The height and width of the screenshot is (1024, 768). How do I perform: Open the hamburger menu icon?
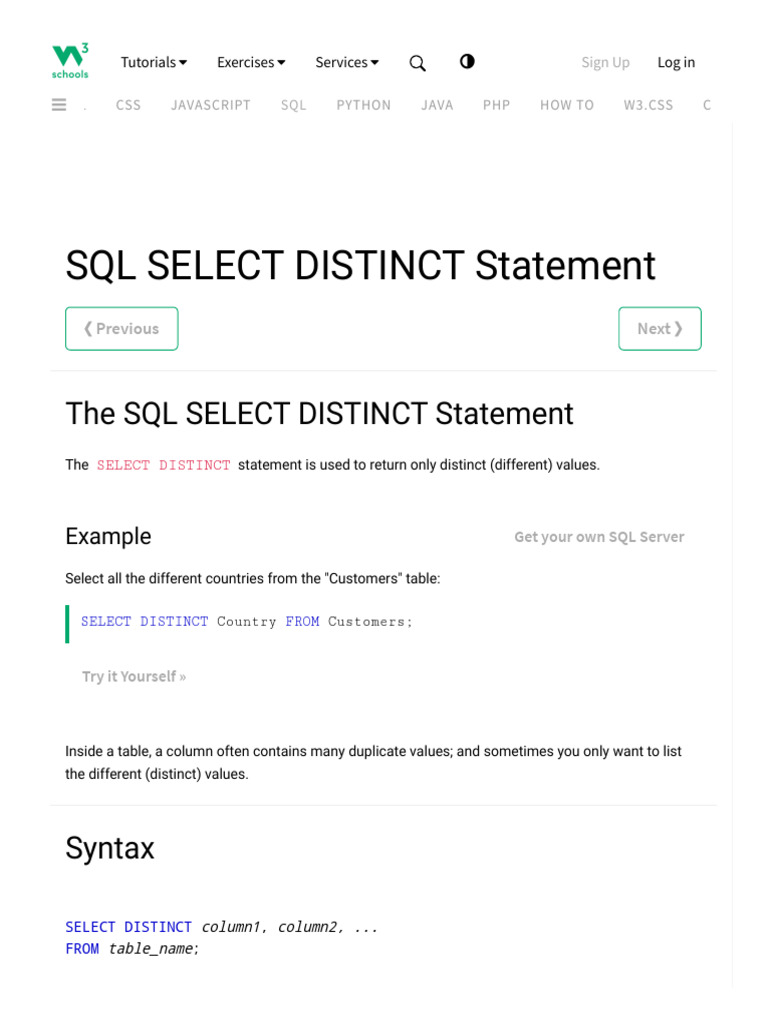point(59,104)
